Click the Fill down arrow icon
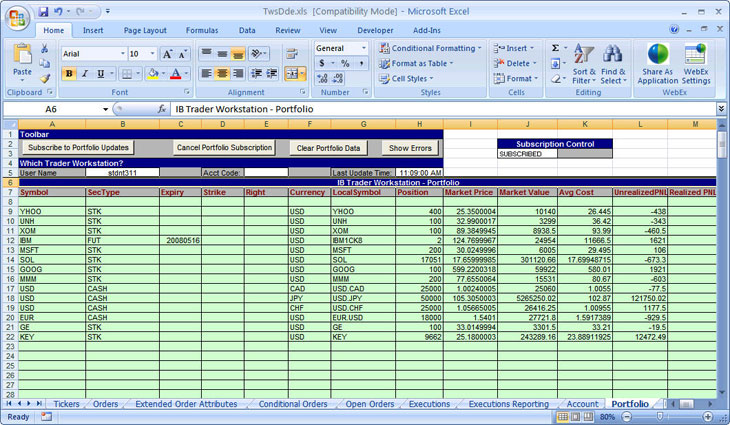This screenshot has width=730, height=425. [555, 63]
